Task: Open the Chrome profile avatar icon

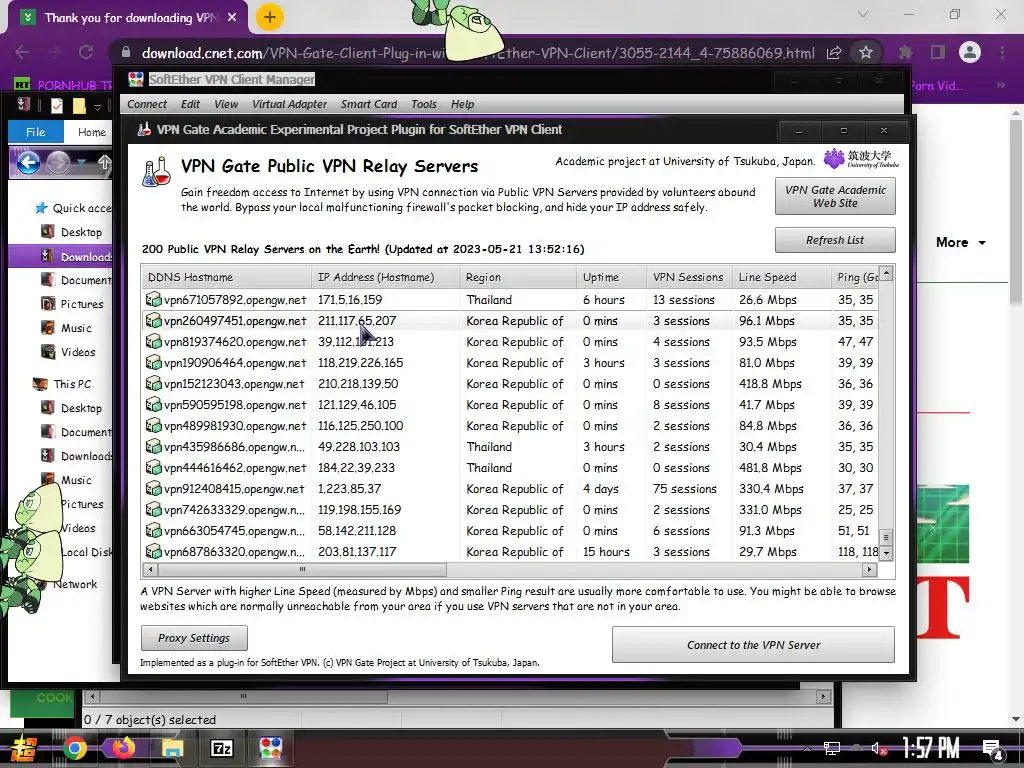Action: pyautogui.click(x=970, y=52)
